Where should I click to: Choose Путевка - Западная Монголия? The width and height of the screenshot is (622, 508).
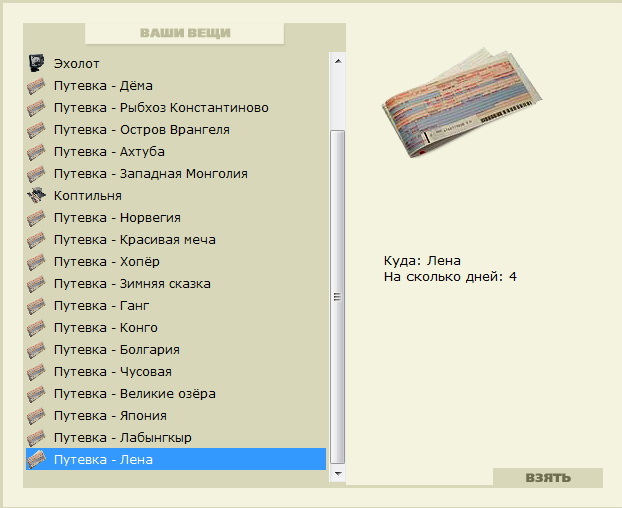tap(176, 174)
